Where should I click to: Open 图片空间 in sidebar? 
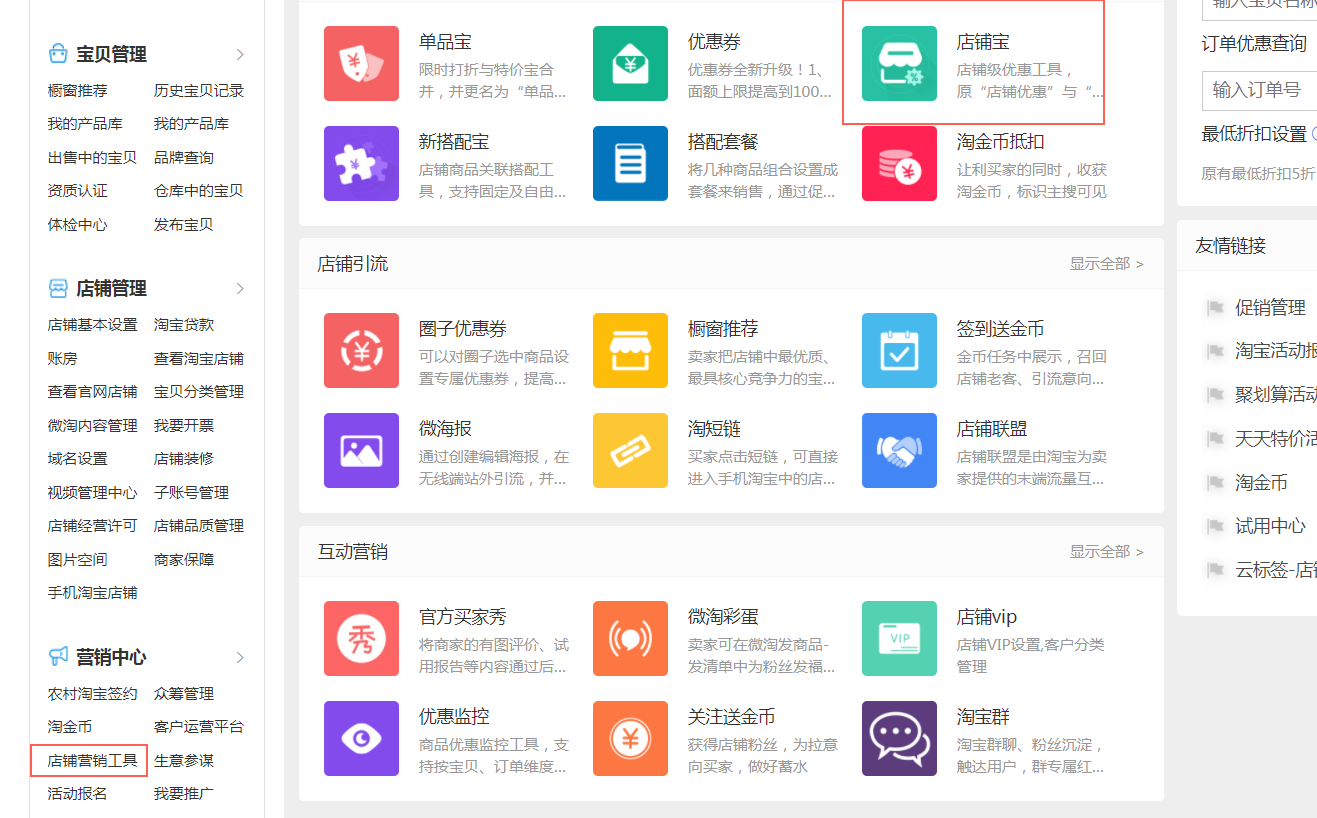78,560
